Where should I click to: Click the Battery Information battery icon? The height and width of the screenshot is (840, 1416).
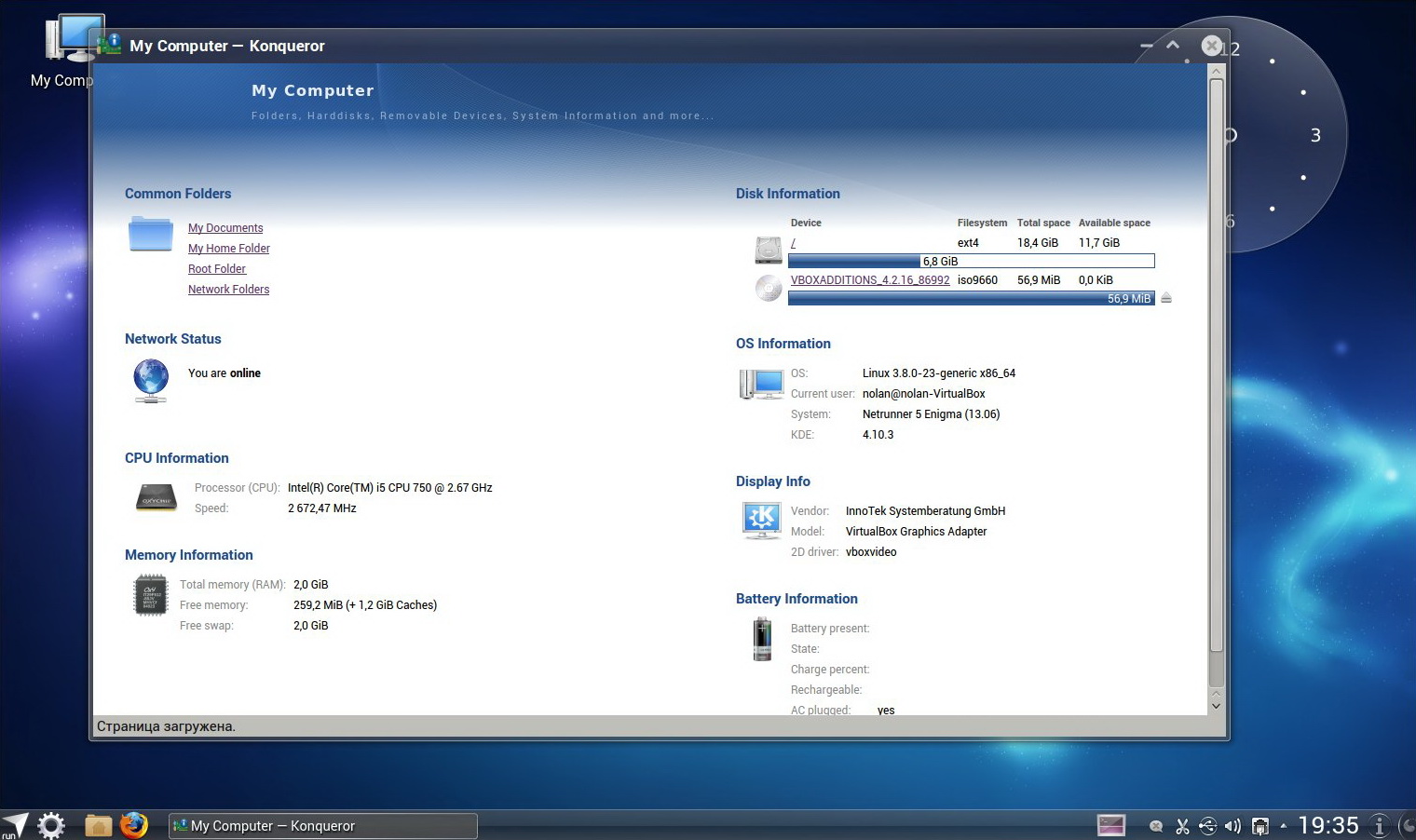point(762,639)
